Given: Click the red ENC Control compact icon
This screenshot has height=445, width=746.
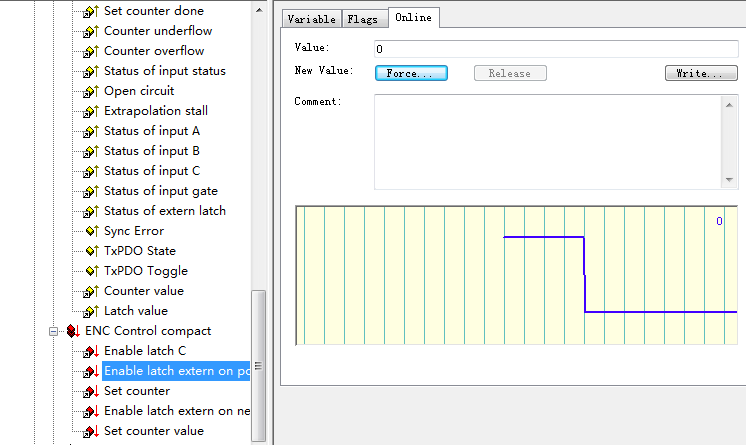Looking at the screenshot, I should 73,331.
